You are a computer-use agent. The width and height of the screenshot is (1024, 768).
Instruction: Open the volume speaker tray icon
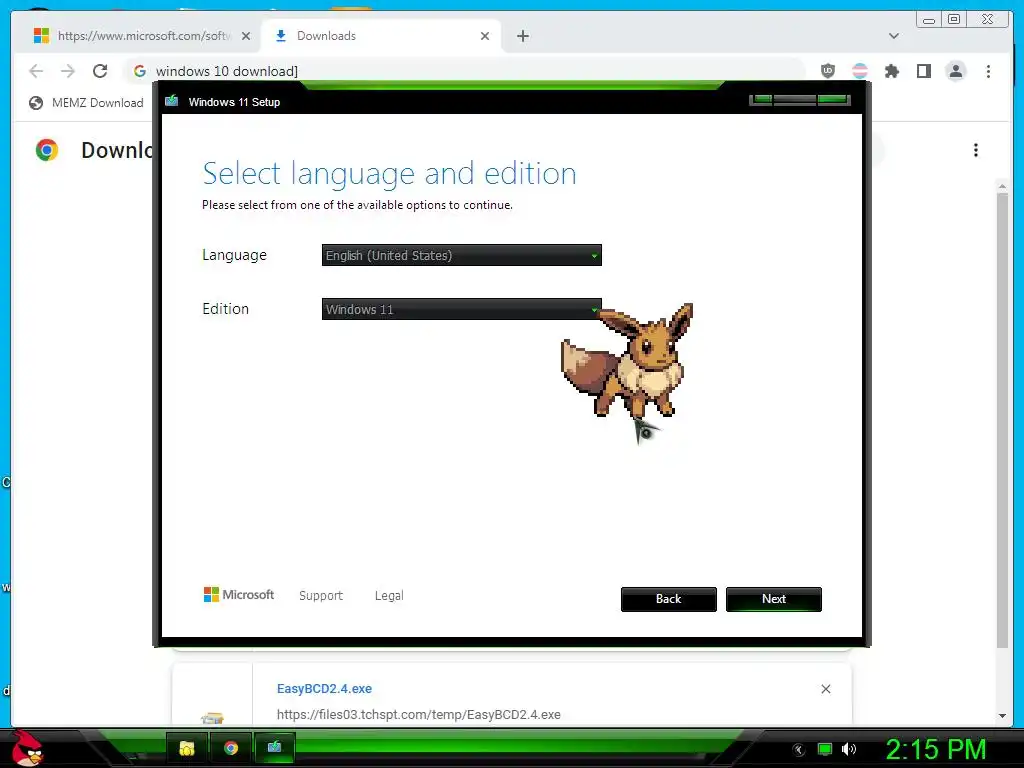click(849, 749)
